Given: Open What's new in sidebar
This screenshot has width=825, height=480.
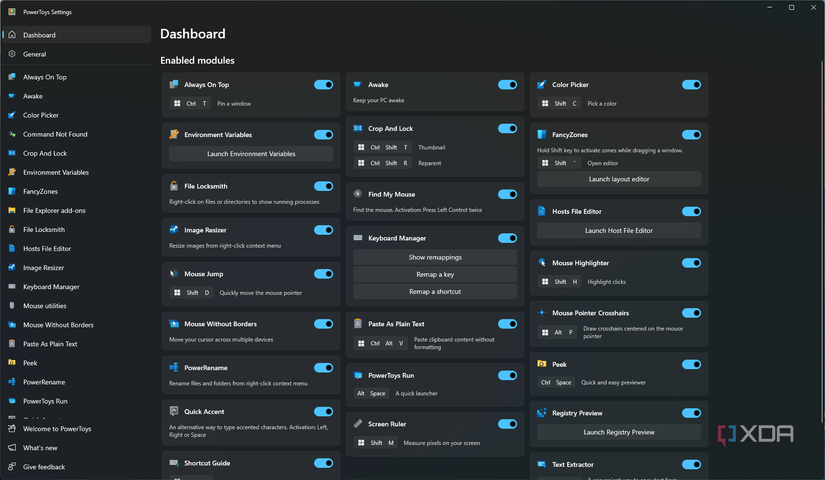Looking at the screenshot, I should (76, 448).
